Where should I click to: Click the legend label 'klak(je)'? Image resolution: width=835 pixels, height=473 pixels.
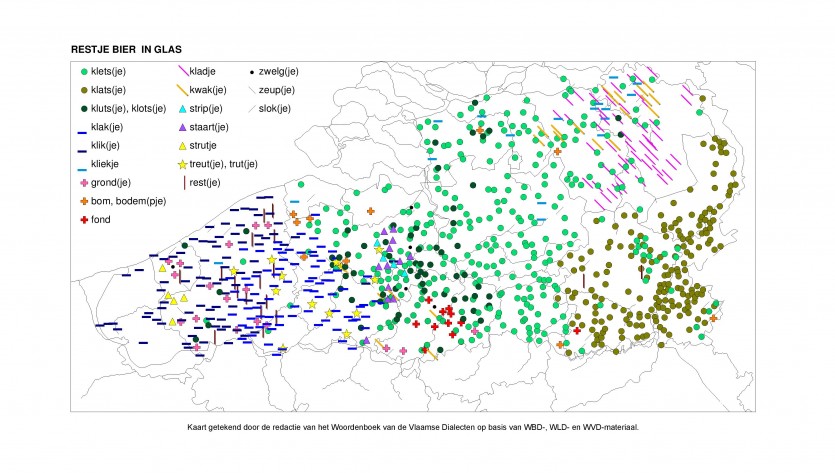(107, 127)
